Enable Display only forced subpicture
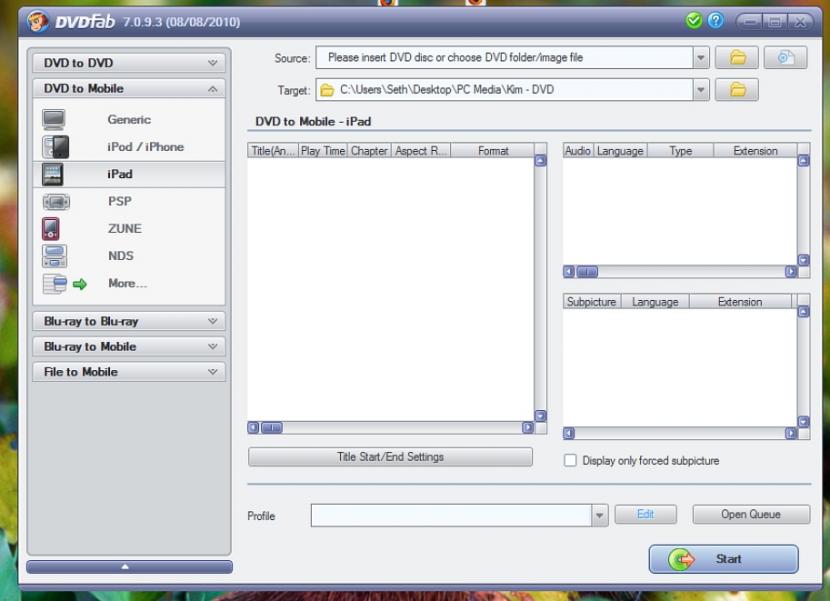This screenshot has height=601, width=830. pyautogui.click(x=570, y=460)
